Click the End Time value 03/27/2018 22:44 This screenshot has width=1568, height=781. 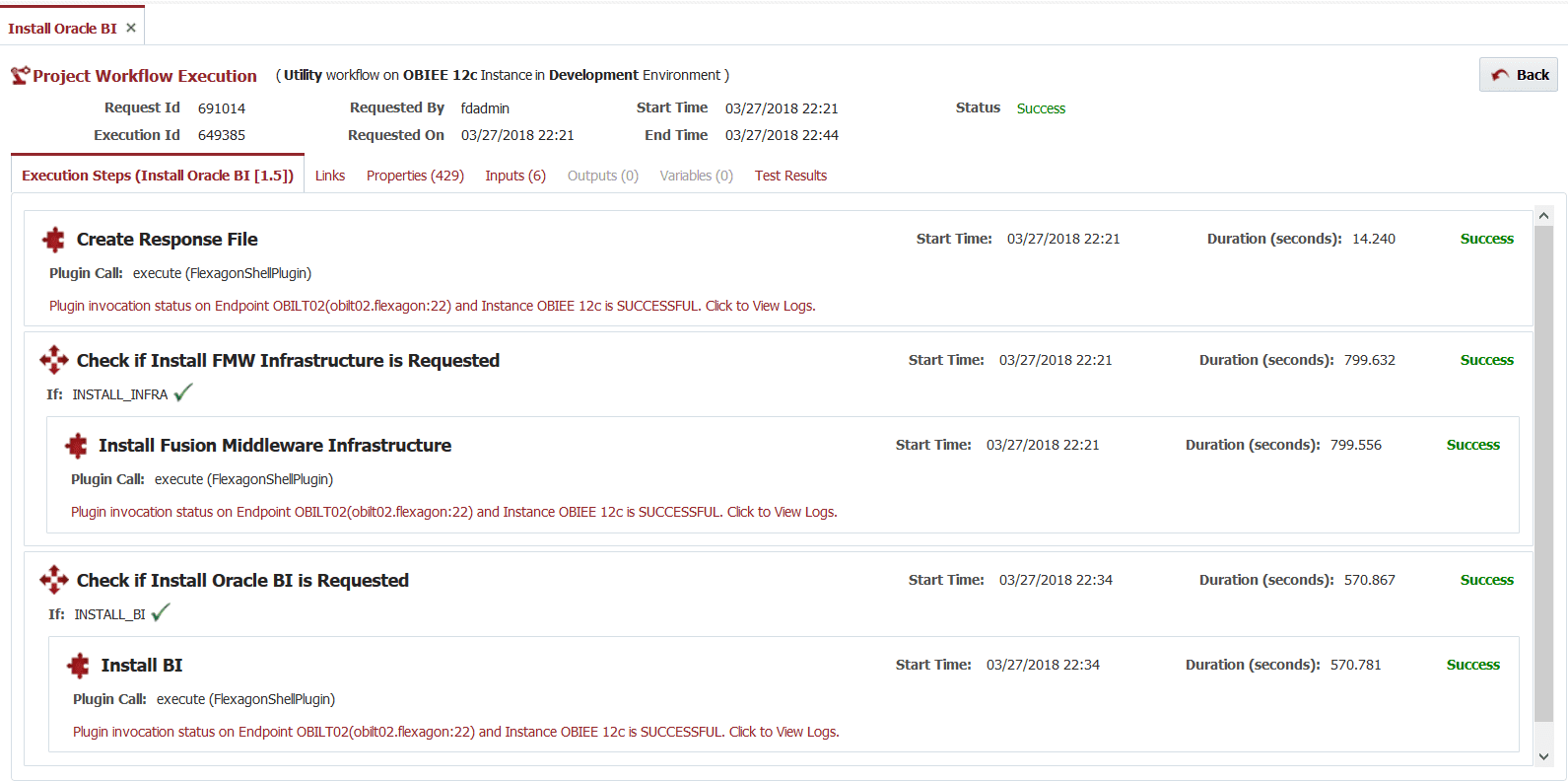782,135
